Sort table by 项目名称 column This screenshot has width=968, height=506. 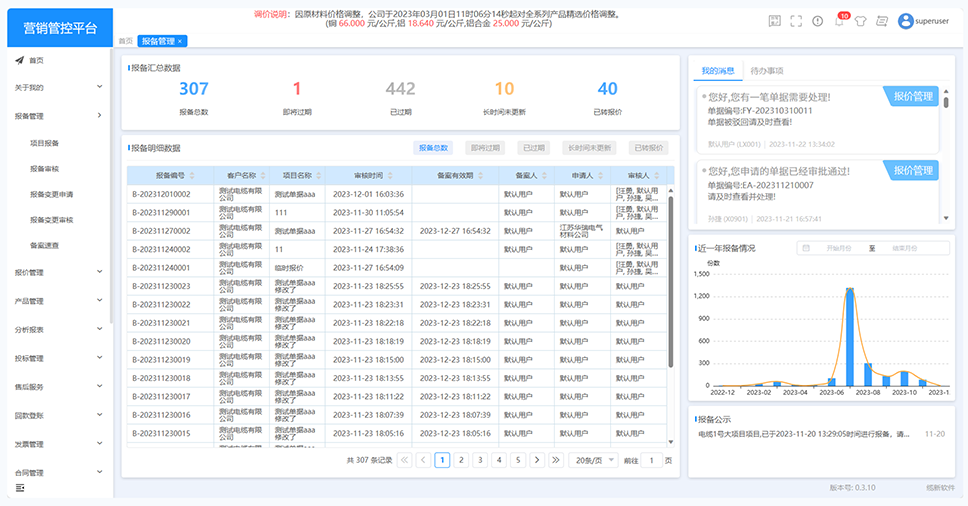click(319, 176)
